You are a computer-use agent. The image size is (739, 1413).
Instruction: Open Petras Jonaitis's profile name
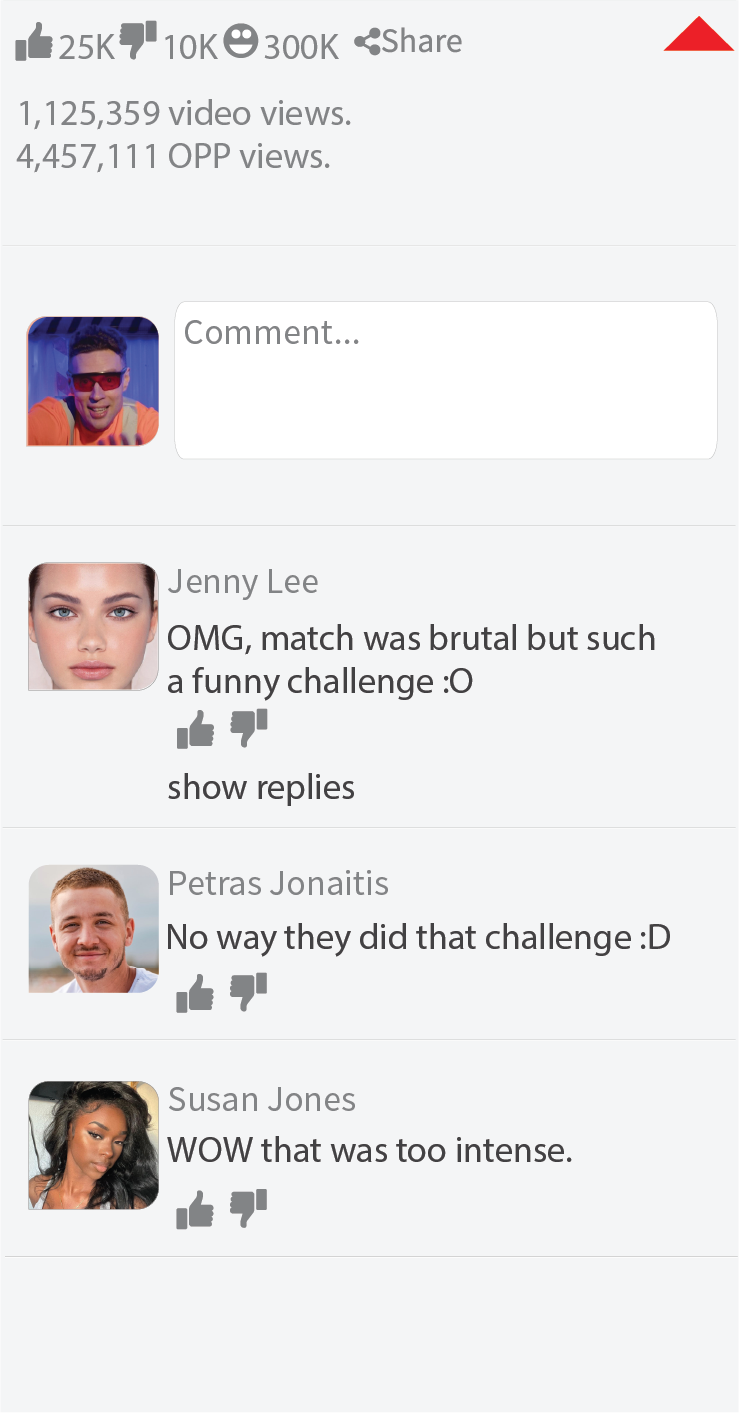click(278, 884)
